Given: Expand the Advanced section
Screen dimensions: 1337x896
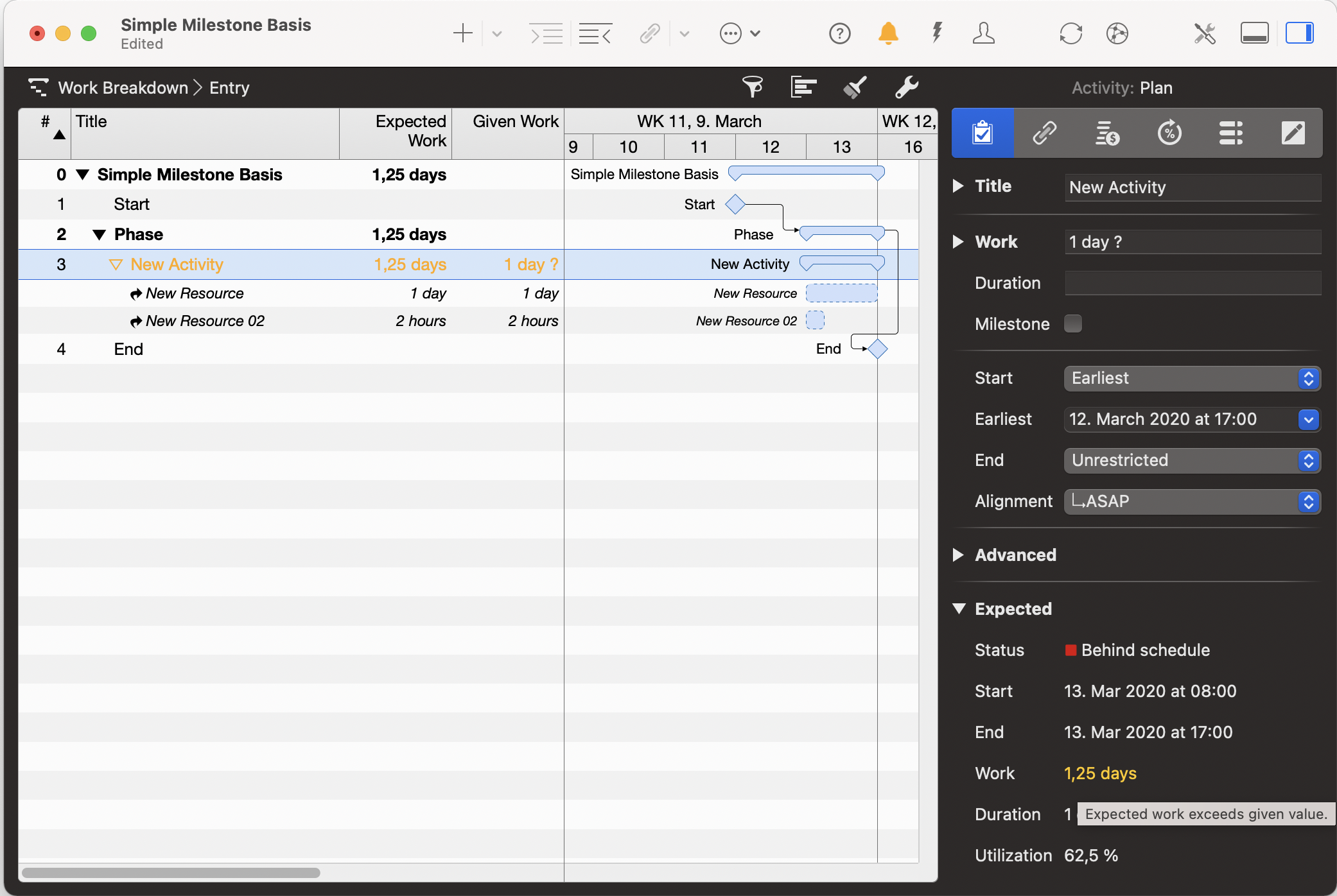Looking at the screenshot, I should (x=959, y=555).
